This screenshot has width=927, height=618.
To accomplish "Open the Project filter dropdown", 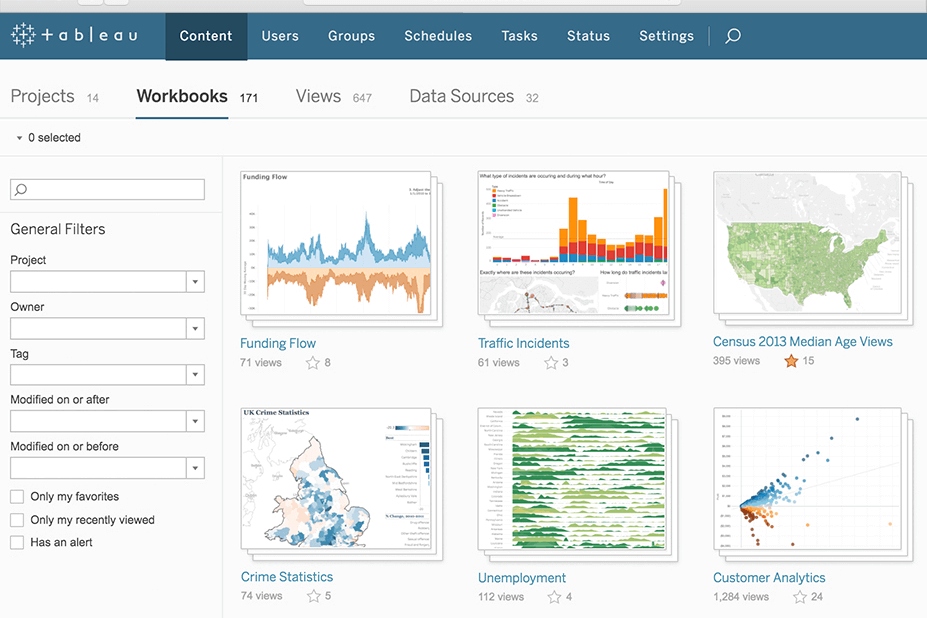I will [195, 282].
